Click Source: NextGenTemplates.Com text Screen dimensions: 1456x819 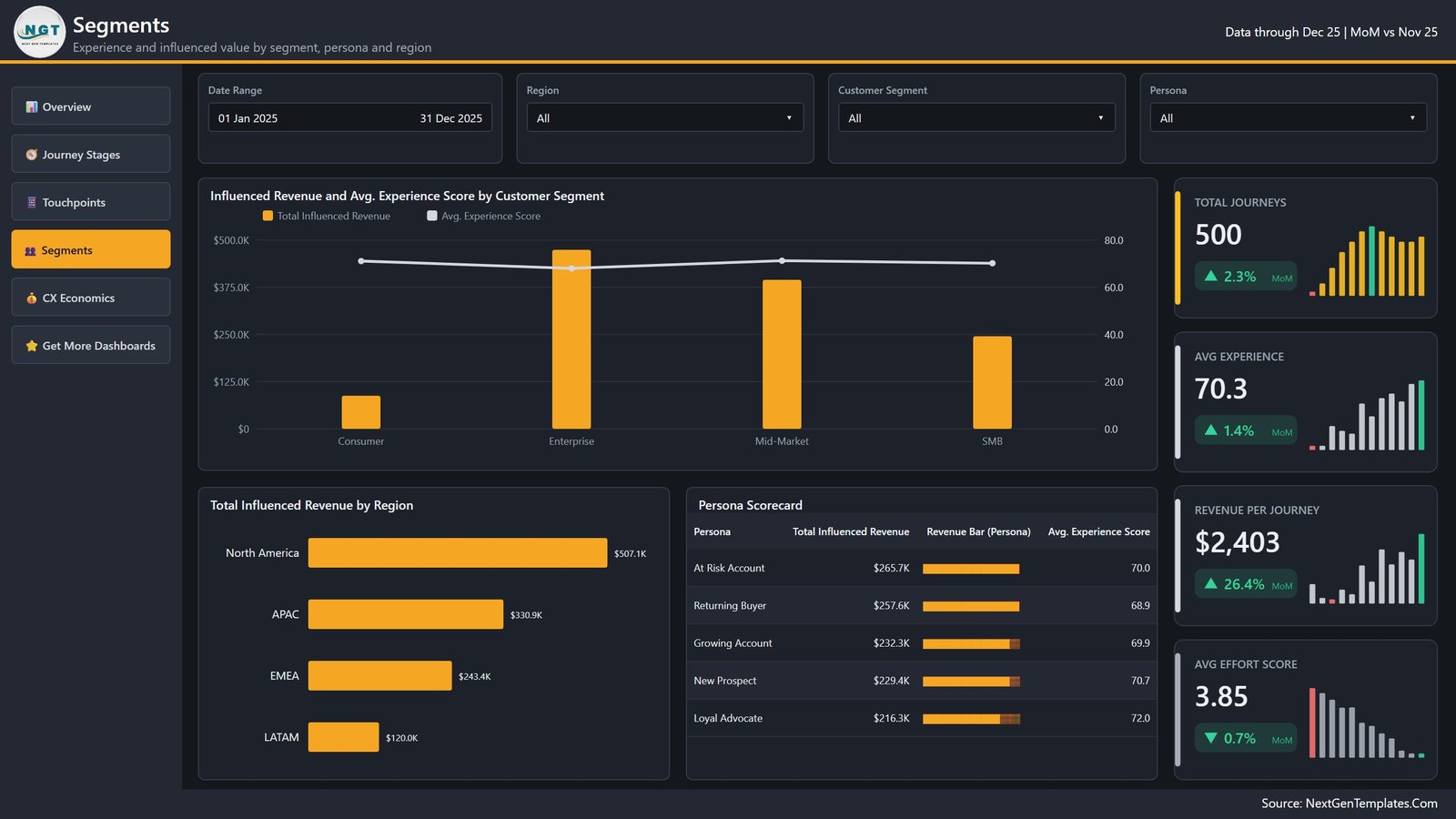coord(1350,803)
